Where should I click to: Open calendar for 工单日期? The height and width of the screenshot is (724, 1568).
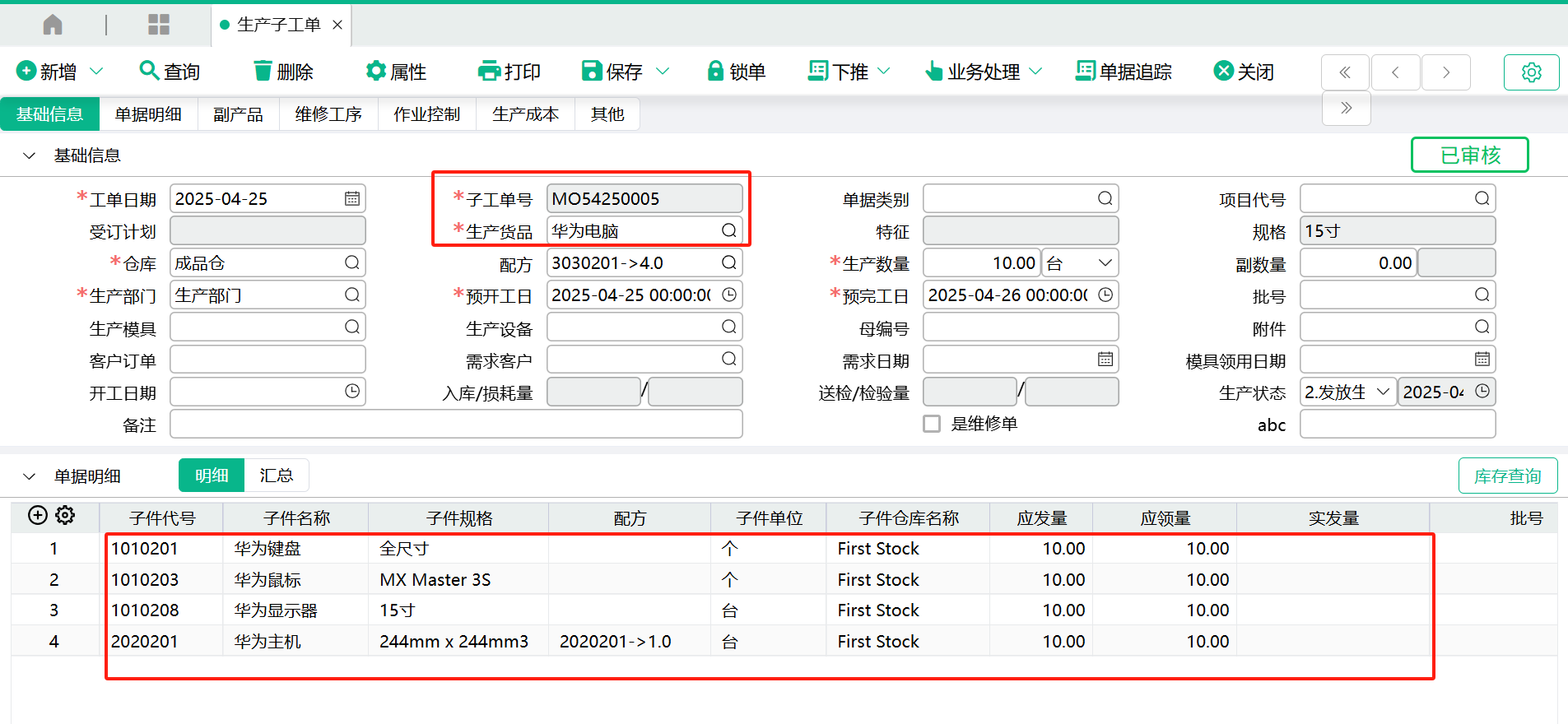point(352,198)
